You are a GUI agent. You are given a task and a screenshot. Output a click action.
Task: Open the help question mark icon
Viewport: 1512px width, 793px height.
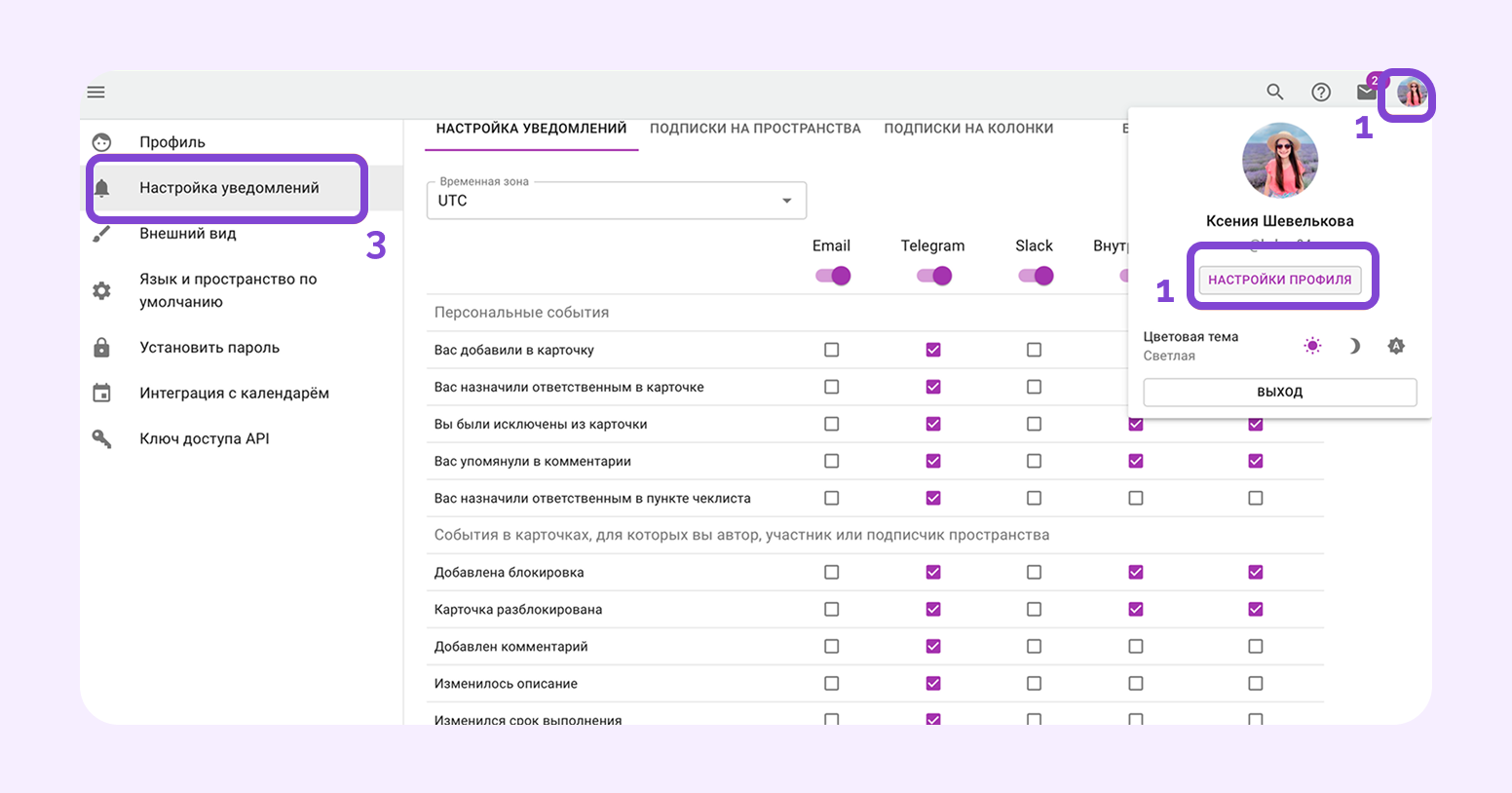tap(1321, 93)
